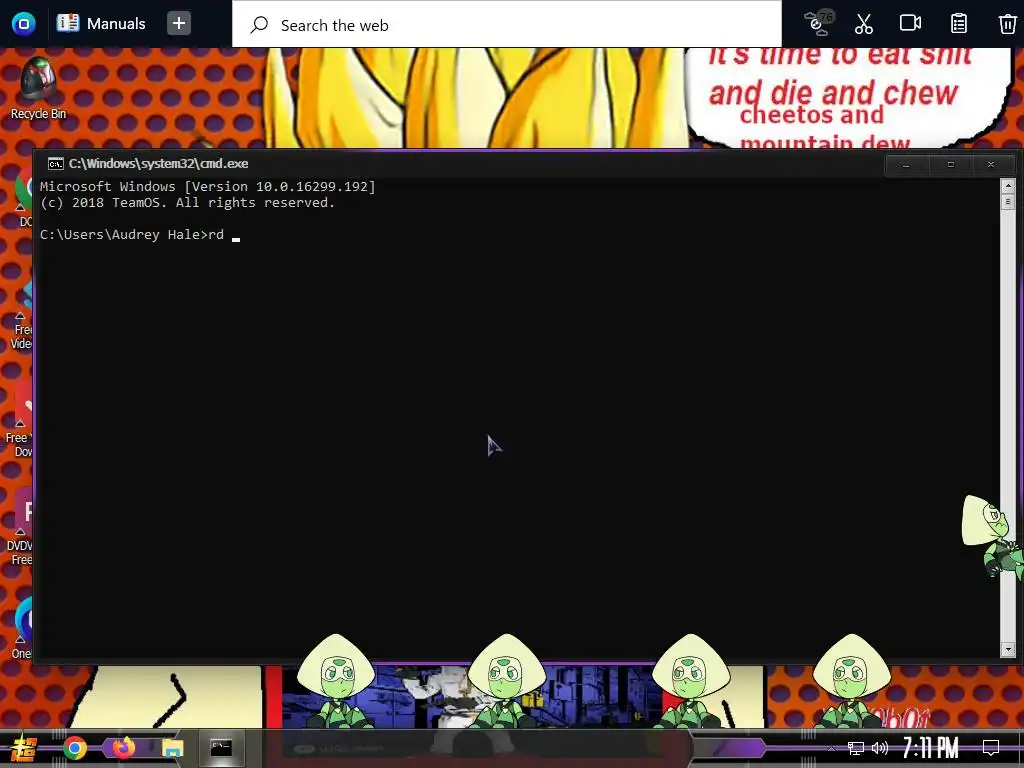Focus the Search the web field
Viewport: 1024px width, 768px height.
click(x=507, y=25)
